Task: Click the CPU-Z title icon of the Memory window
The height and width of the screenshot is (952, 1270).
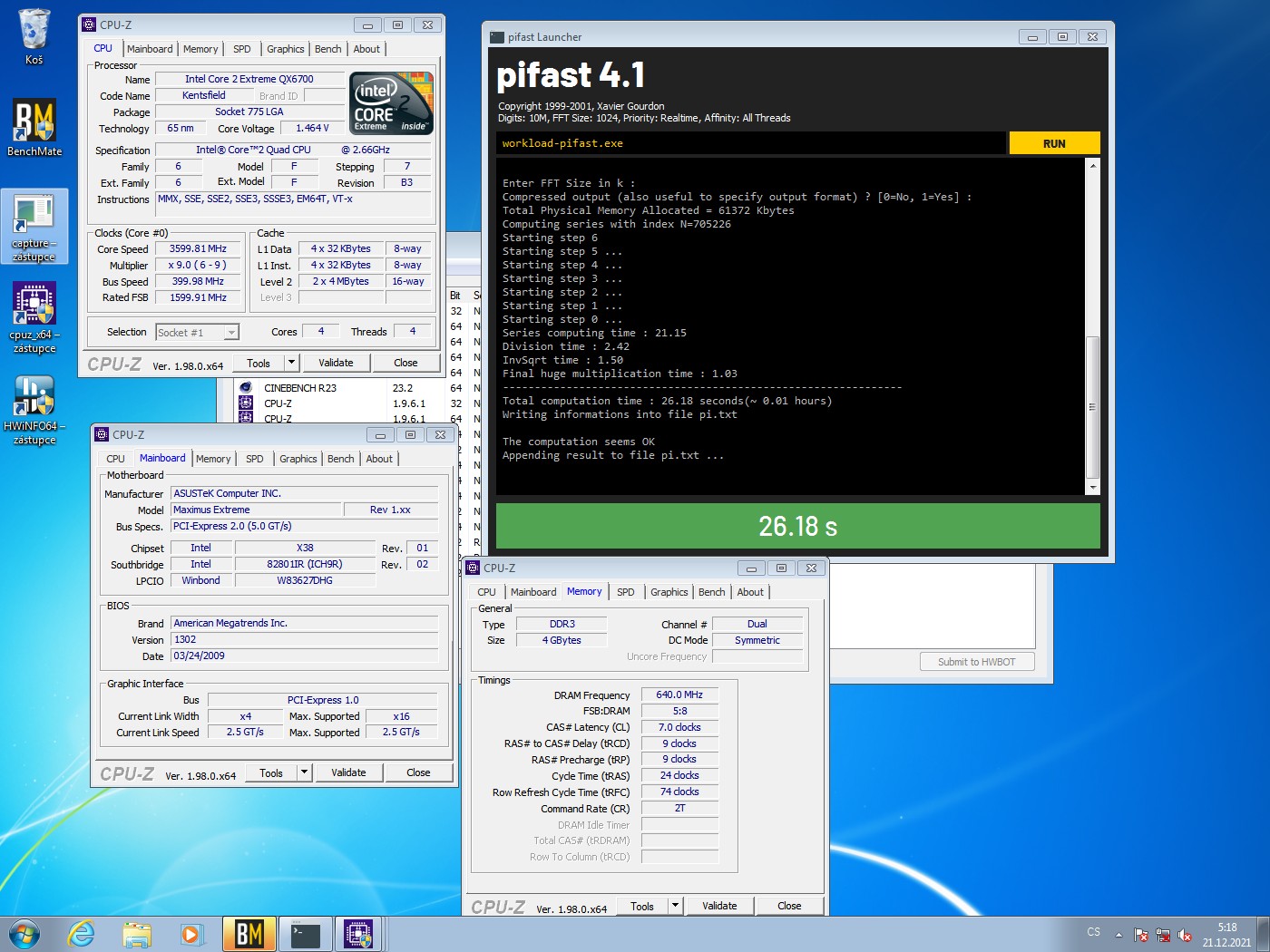Action: click(x=473, y=568)
